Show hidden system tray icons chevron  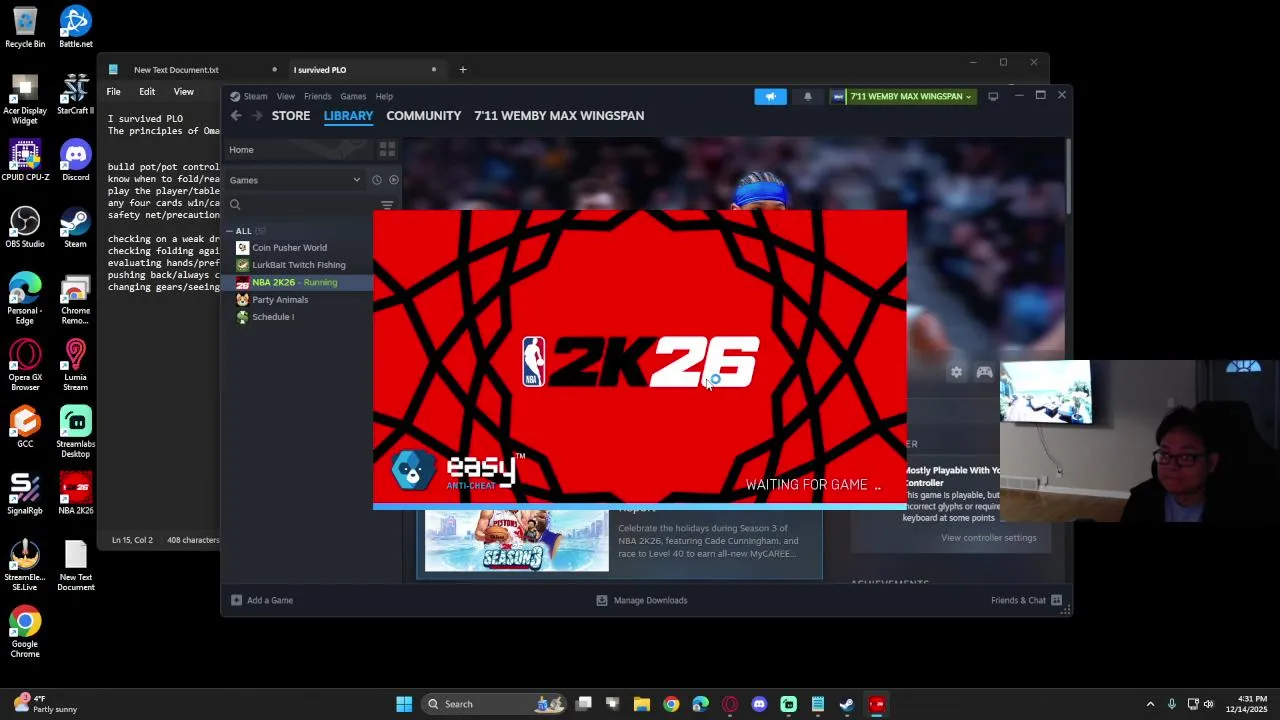pyautogui.click(x=1150, y=704)
